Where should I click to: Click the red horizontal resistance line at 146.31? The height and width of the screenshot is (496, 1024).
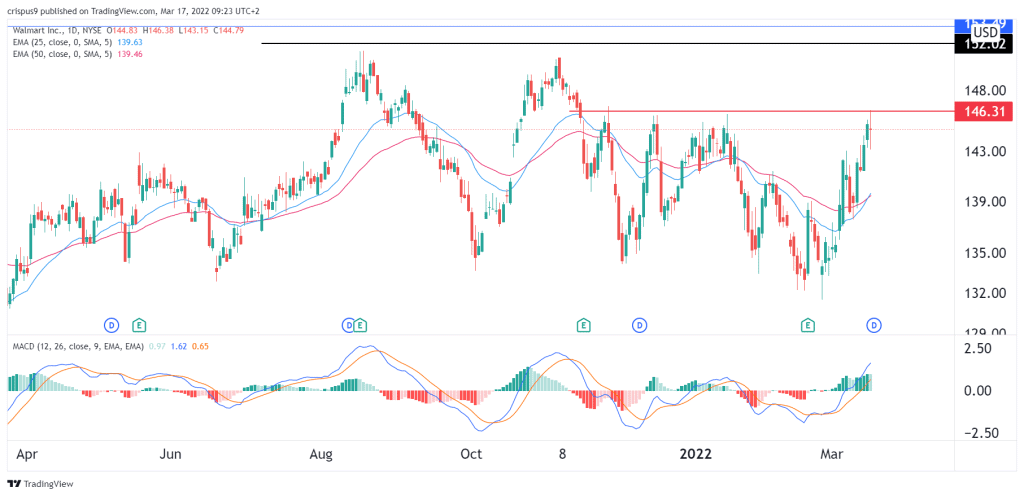(x=761, y=111)
